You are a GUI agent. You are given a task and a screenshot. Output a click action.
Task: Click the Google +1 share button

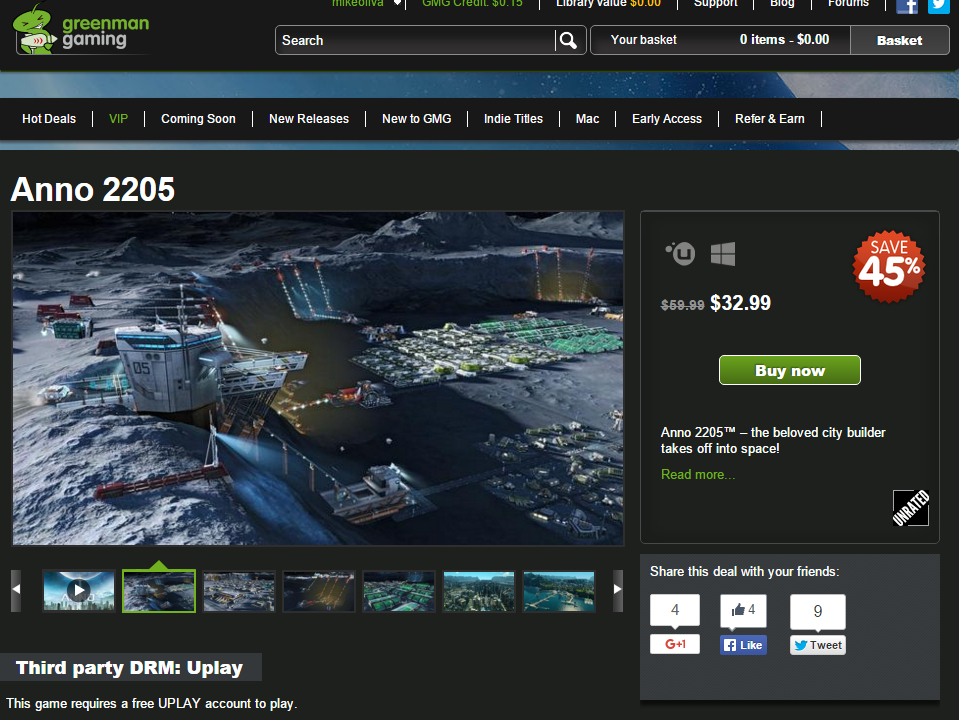[675, 644]
